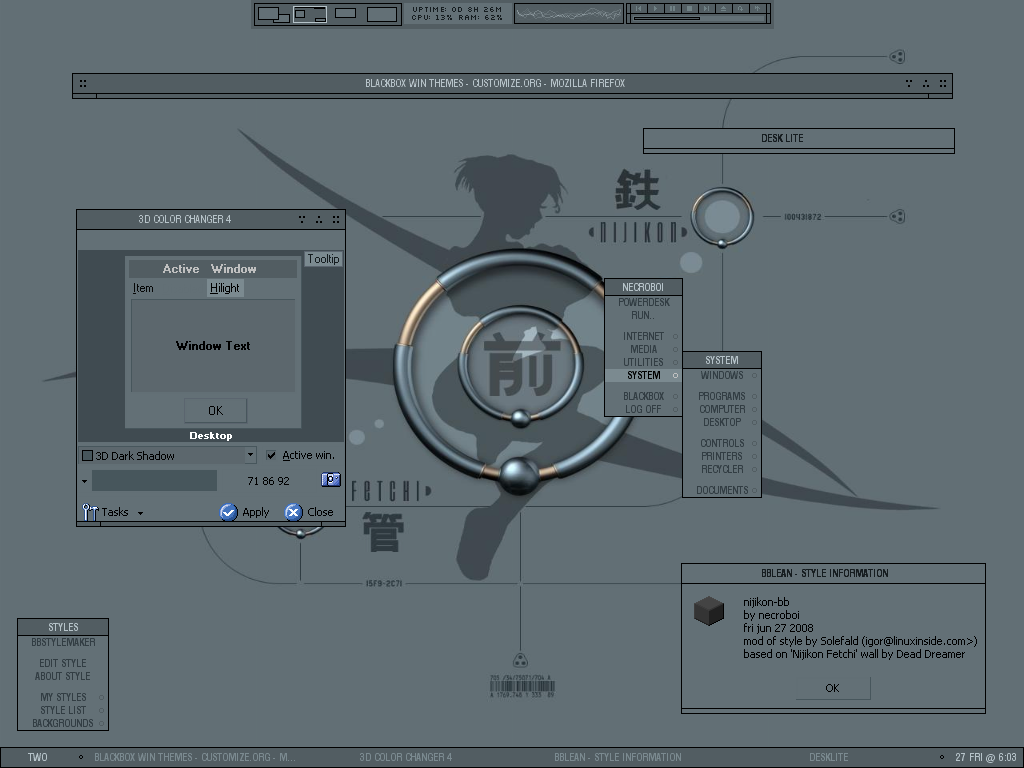1024x768 pixels.
Task: Expand MEDIA submenu in Necroboi menu
Action: 643,349
